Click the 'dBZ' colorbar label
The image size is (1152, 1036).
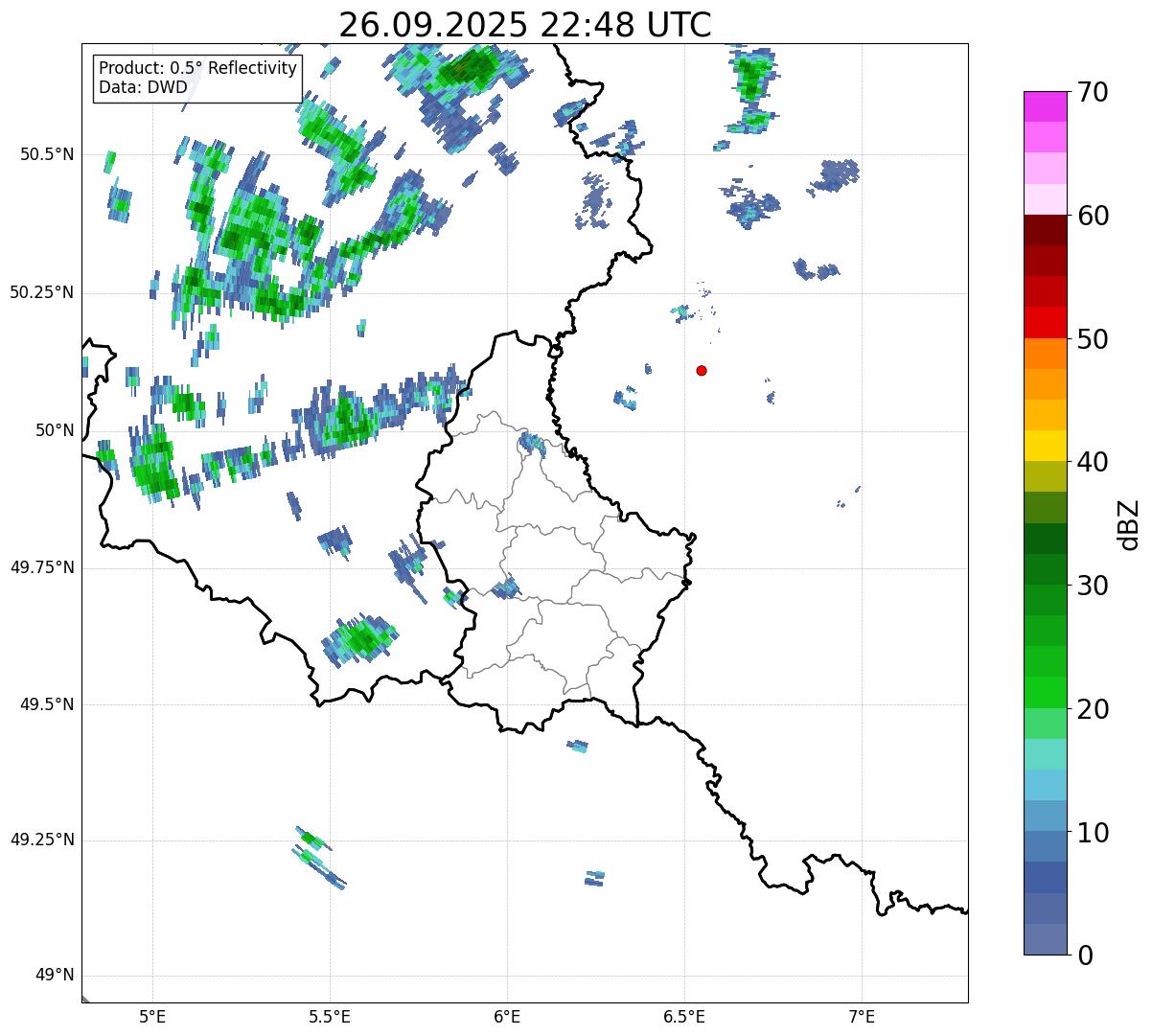click(1129, 523)
